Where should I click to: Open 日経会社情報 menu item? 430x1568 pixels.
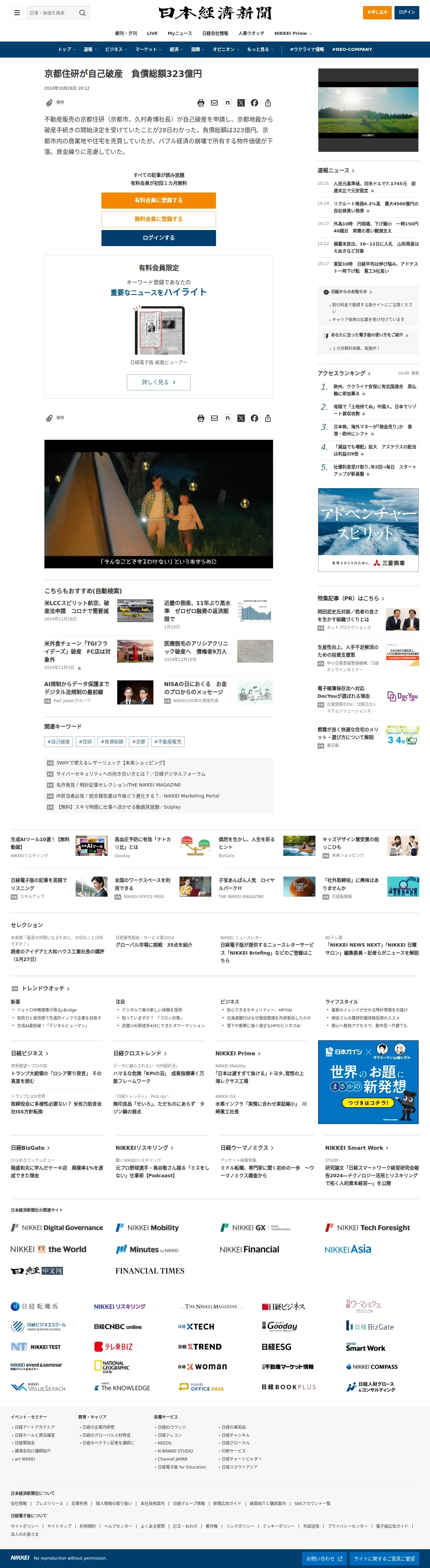pos(215,33)
